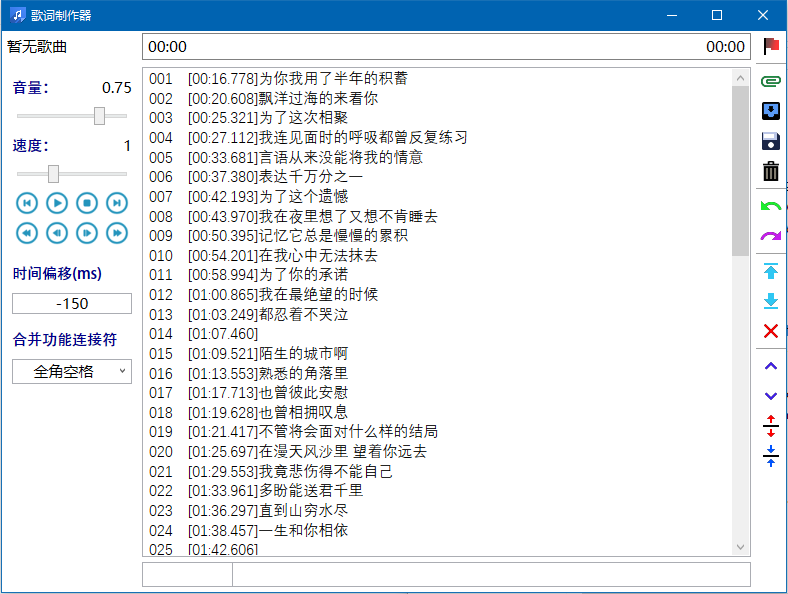788x594 pixels.
Task: Click the red flag timestamp marker icon
Action: coord(770,46)
